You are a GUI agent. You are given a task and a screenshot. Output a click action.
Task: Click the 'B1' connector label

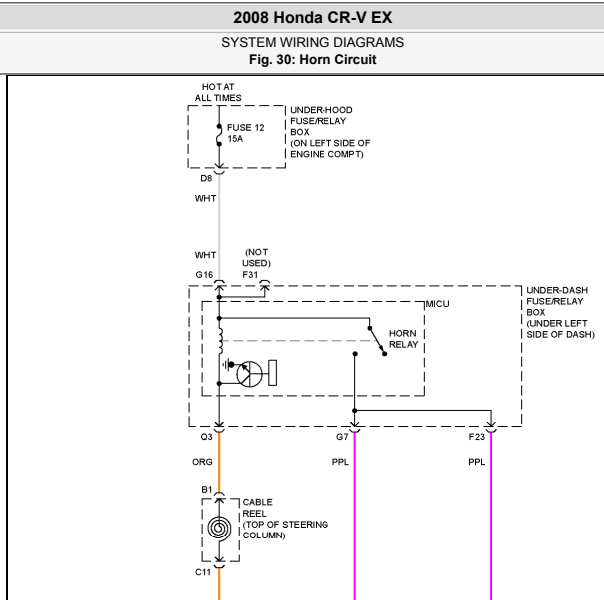[207, 489]
